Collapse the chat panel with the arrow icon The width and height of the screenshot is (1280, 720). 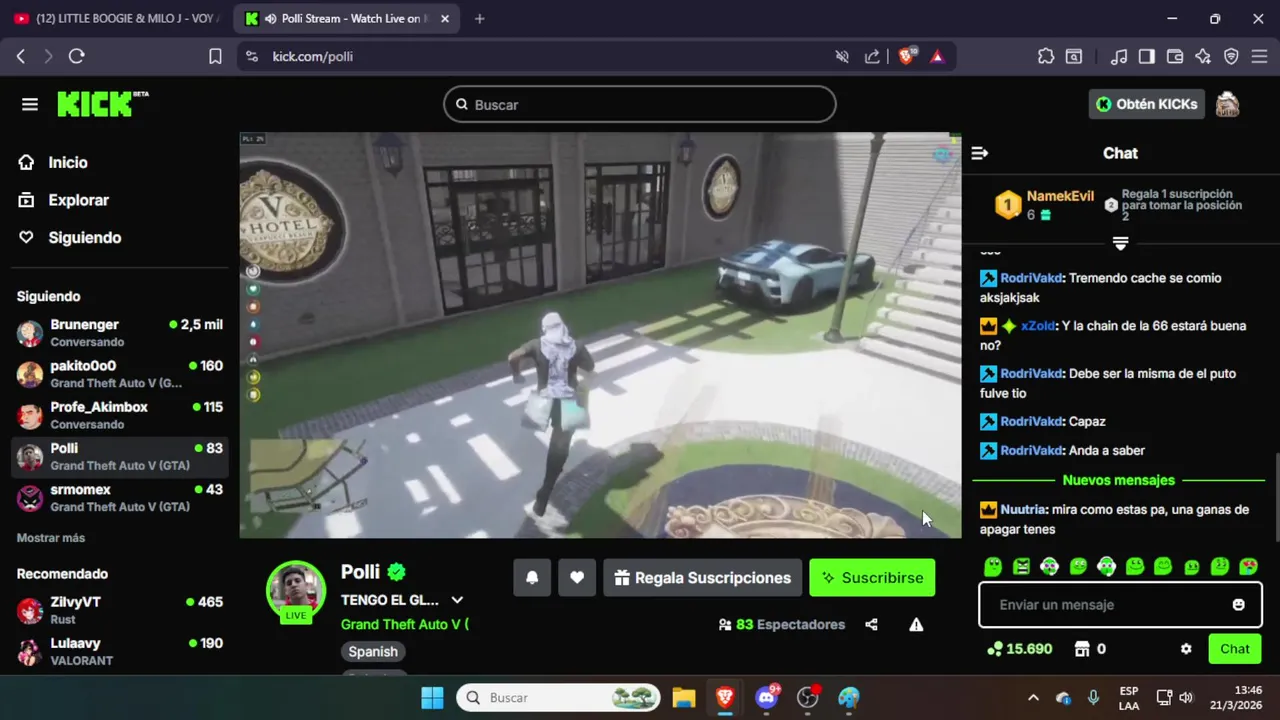(x=980, y=153)
